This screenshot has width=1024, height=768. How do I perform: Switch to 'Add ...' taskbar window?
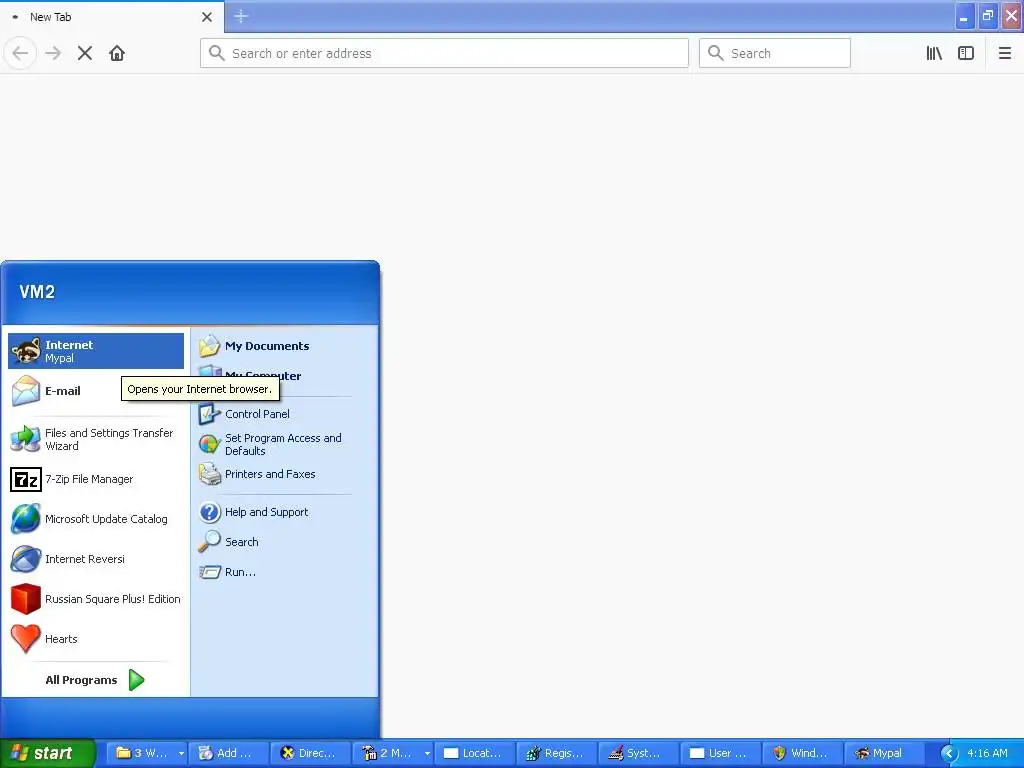[x=229, y=753]
